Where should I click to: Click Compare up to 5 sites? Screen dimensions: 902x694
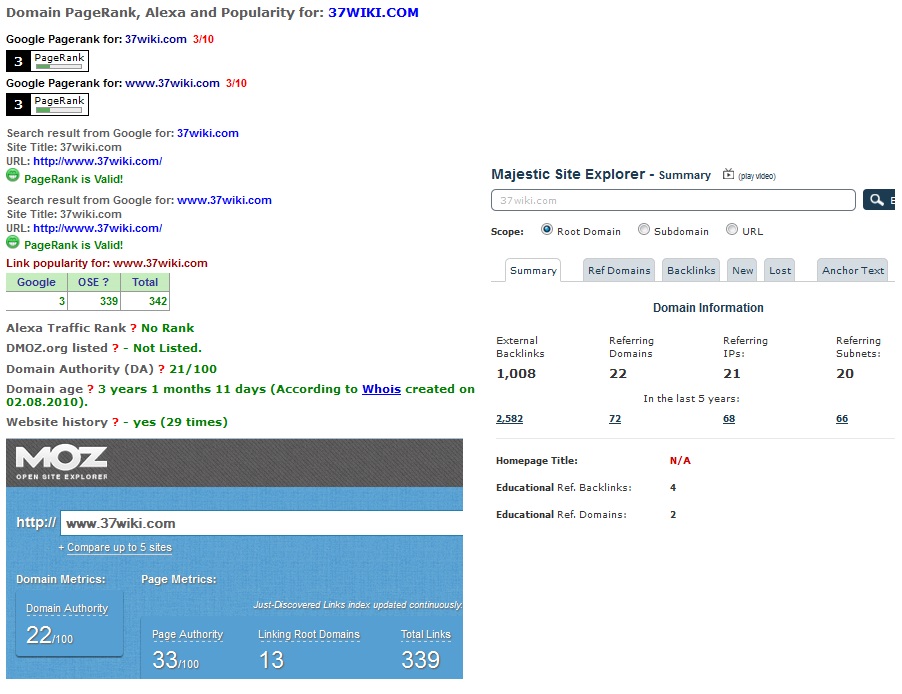tap(119, 547)
